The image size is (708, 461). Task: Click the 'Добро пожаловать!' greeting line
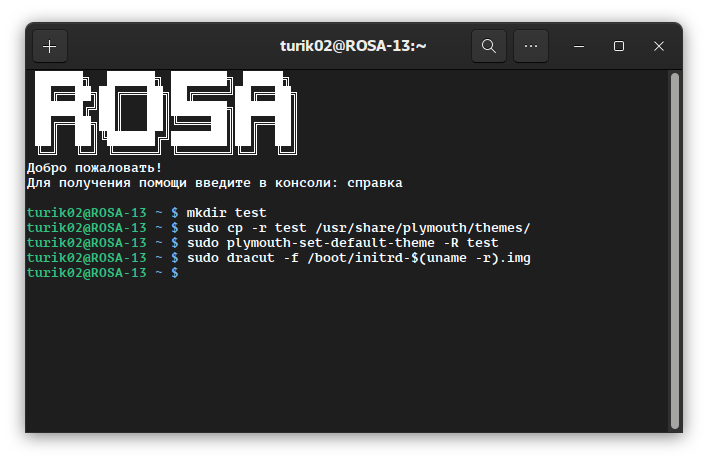[94, 168]
